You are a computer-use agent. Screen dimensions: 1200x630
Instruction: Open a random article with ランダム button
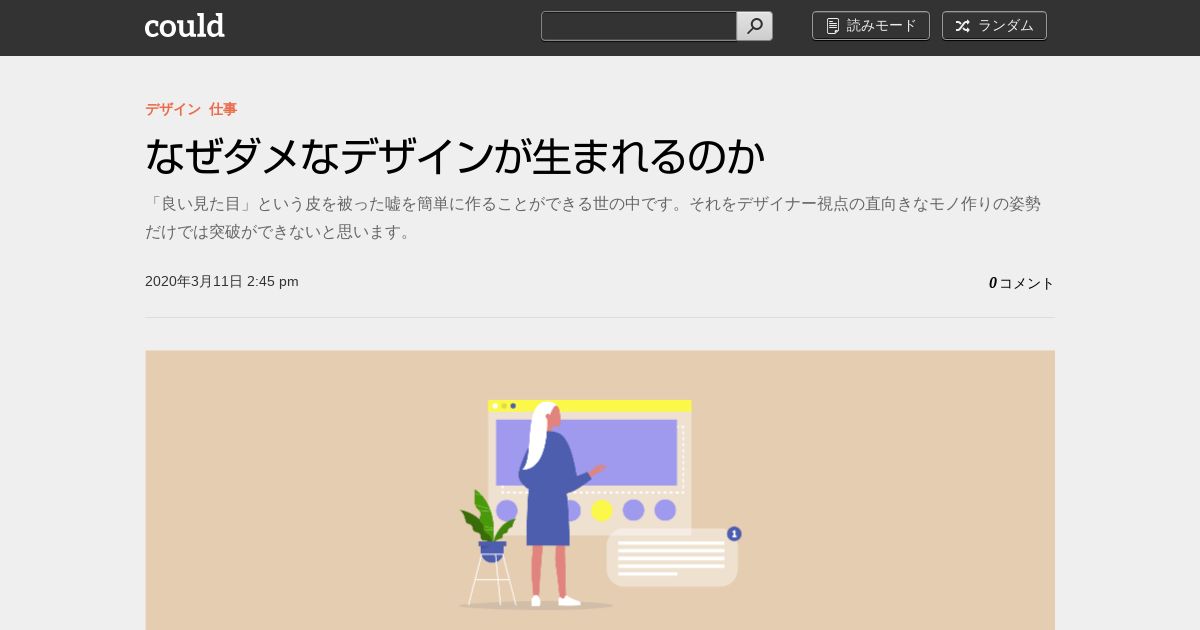(994, 26)
